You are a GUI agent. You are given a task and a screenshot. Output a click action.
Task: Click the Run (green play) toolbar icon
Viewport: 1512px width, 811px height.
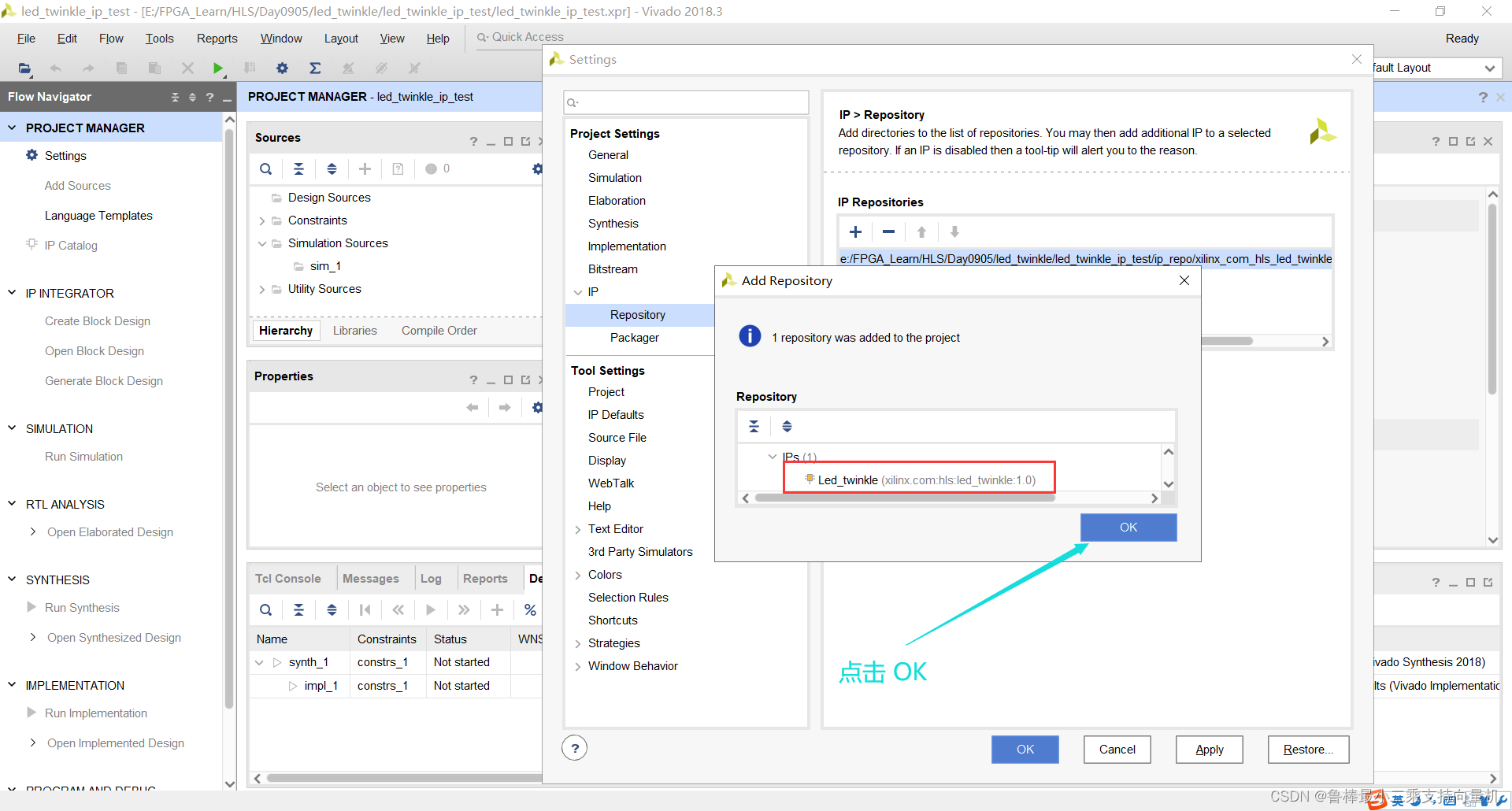click(x=218, y=69)
